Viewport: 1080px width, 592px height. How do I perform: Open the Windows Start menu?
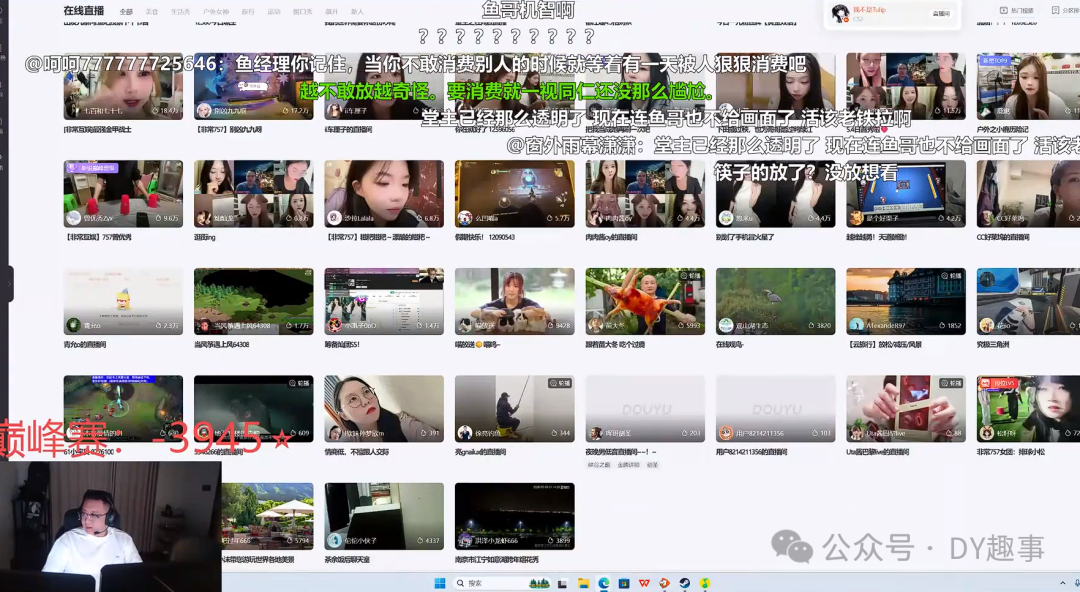pyautogui.click(x=439, y=583)
